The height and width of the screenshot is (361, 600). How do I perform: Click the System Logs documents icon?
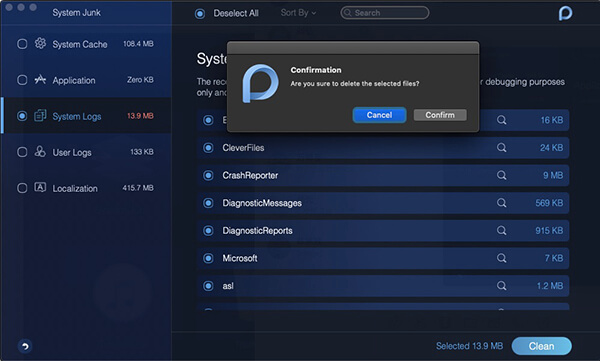pyautogui.click(x=40, y=115)
